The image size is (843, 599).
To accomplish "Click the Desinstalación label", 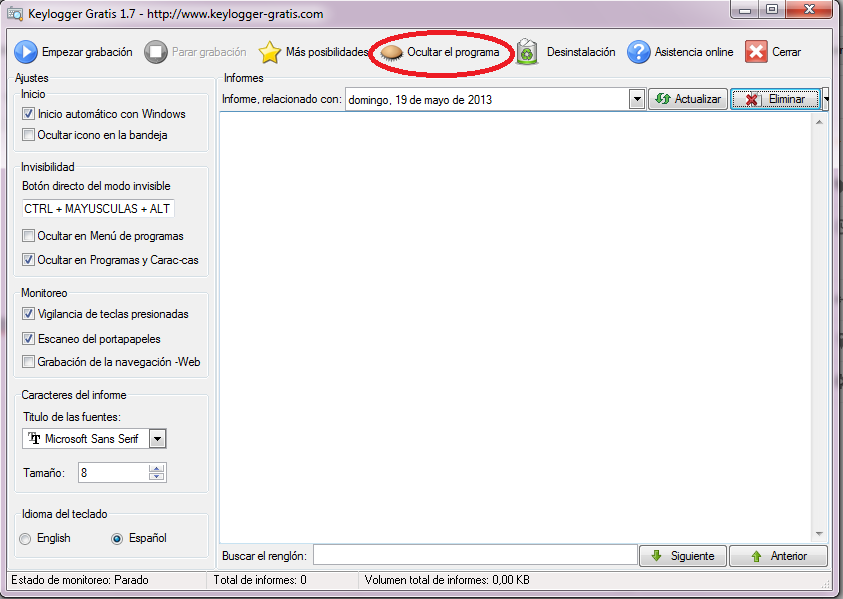I will [x=581, y=52].
